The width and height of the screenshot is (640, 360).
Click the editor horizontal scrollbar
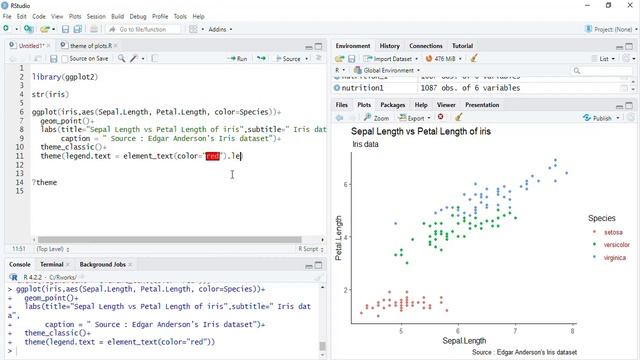coord(169,240)
